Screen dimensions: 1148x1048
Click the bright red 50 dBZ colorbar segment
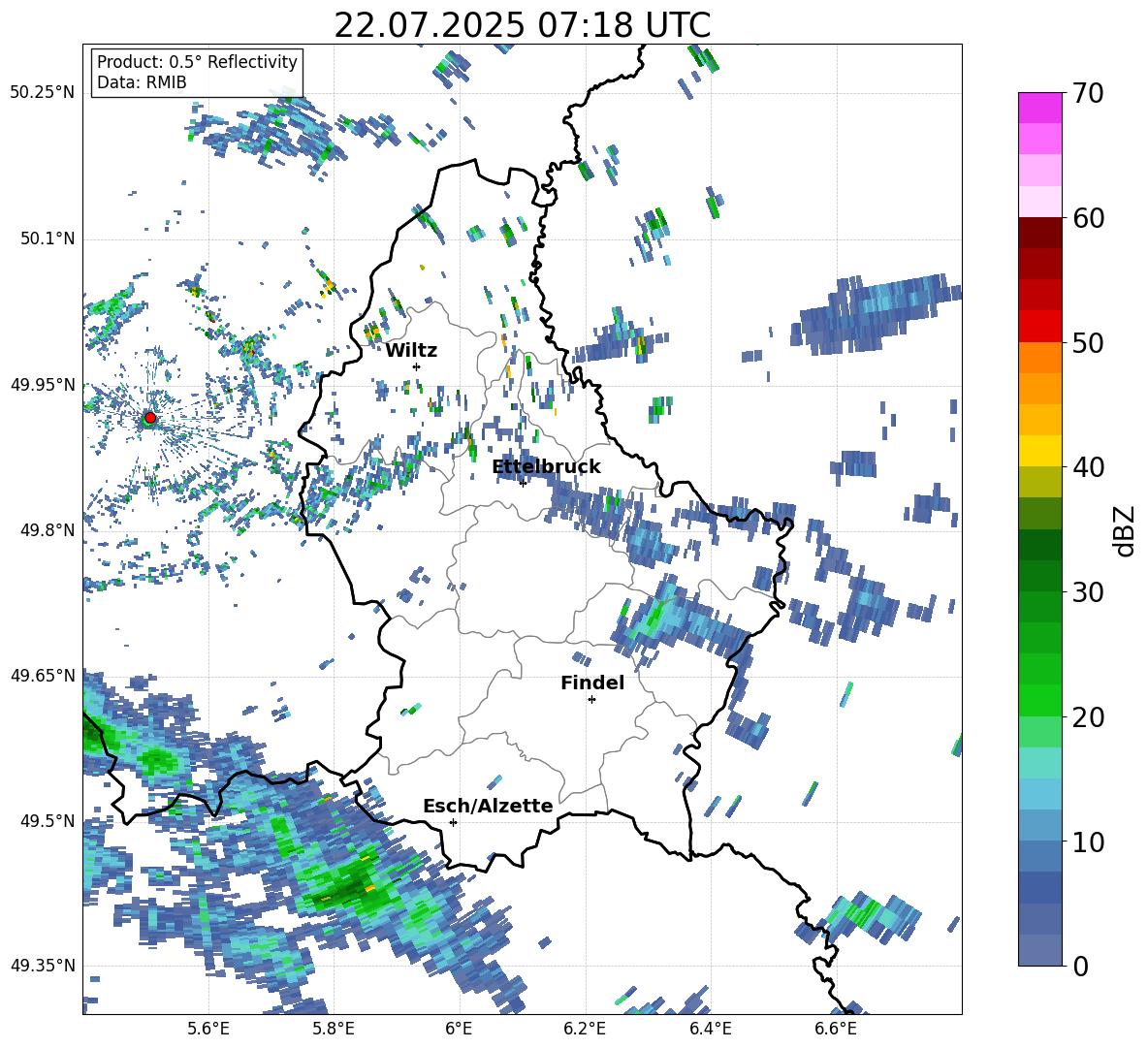[1039, 327]
